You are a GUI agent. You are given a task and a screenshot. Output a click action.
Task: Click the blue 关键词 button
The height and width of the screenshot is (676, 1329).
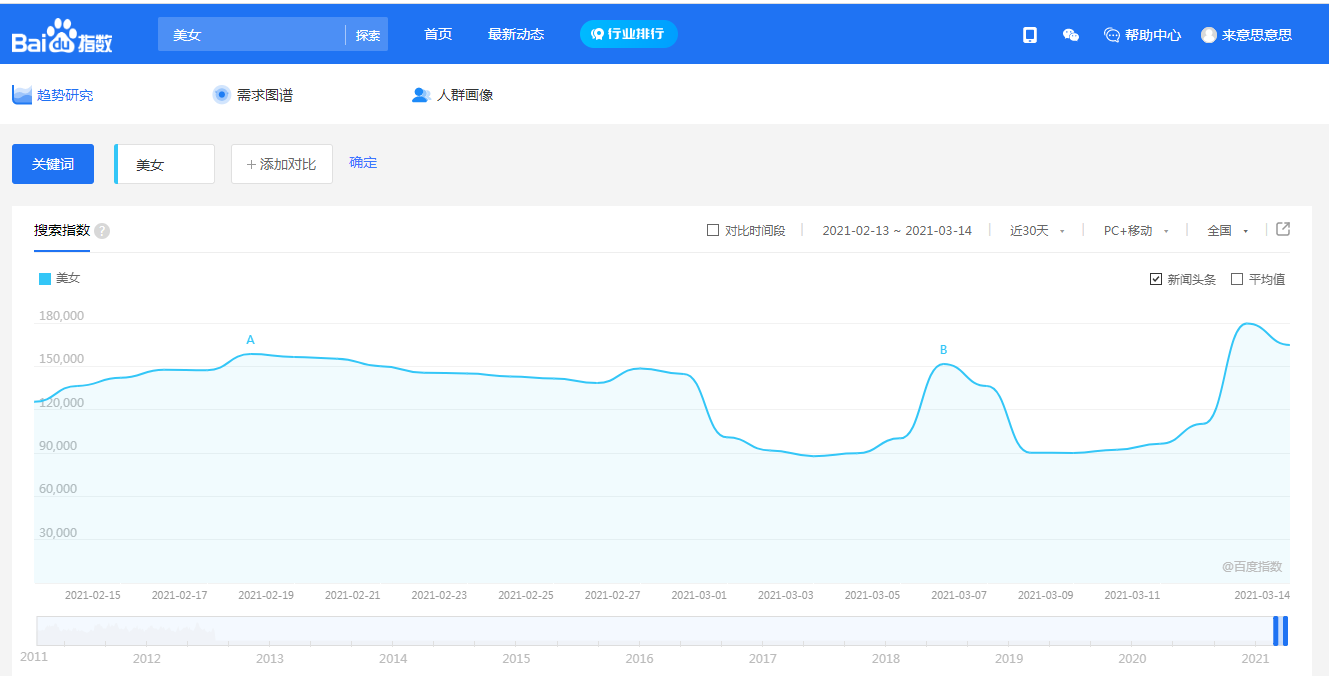tap(53, 164)
